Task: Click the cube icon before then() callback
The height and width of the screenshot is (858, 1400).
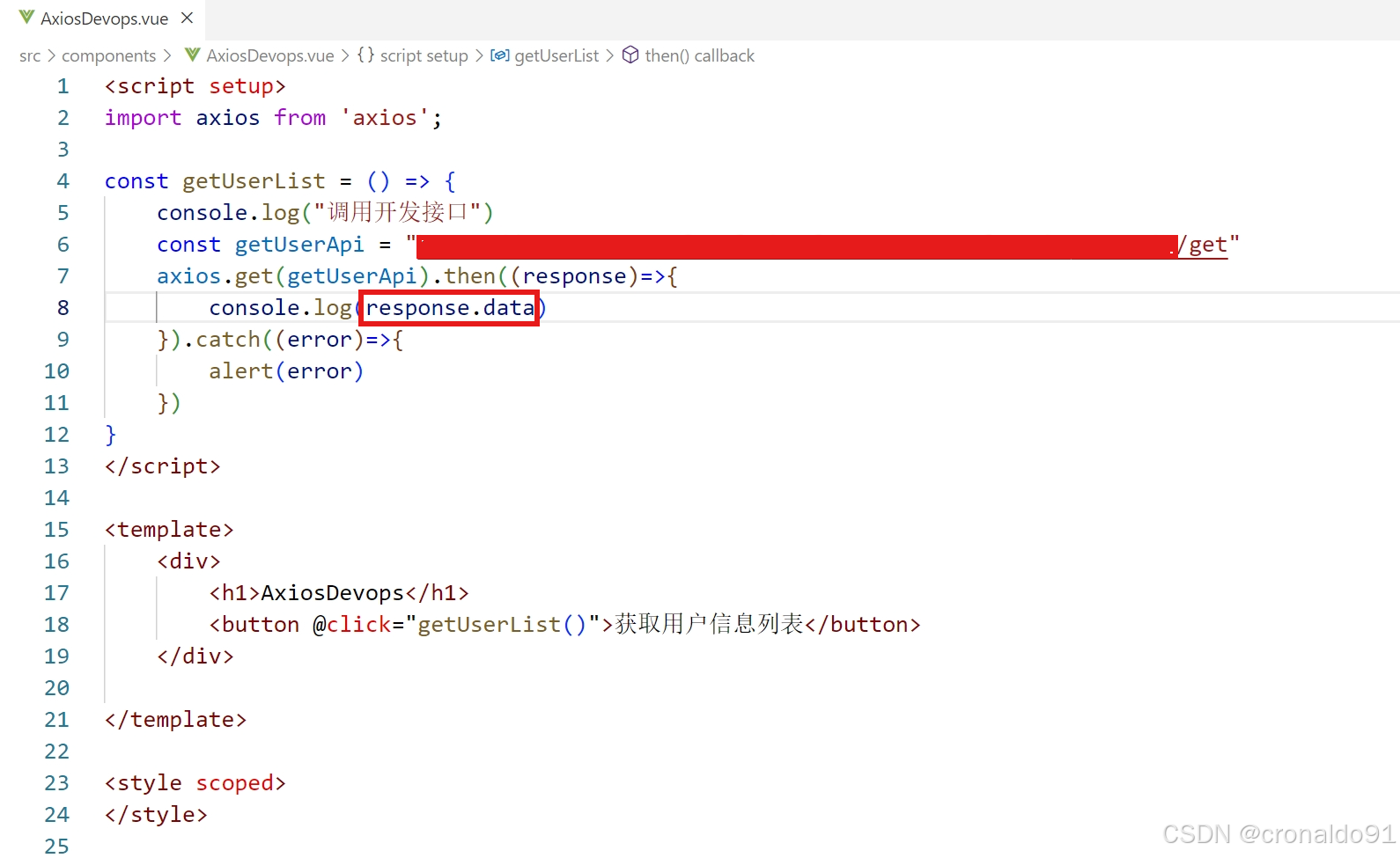Action: 630,55
